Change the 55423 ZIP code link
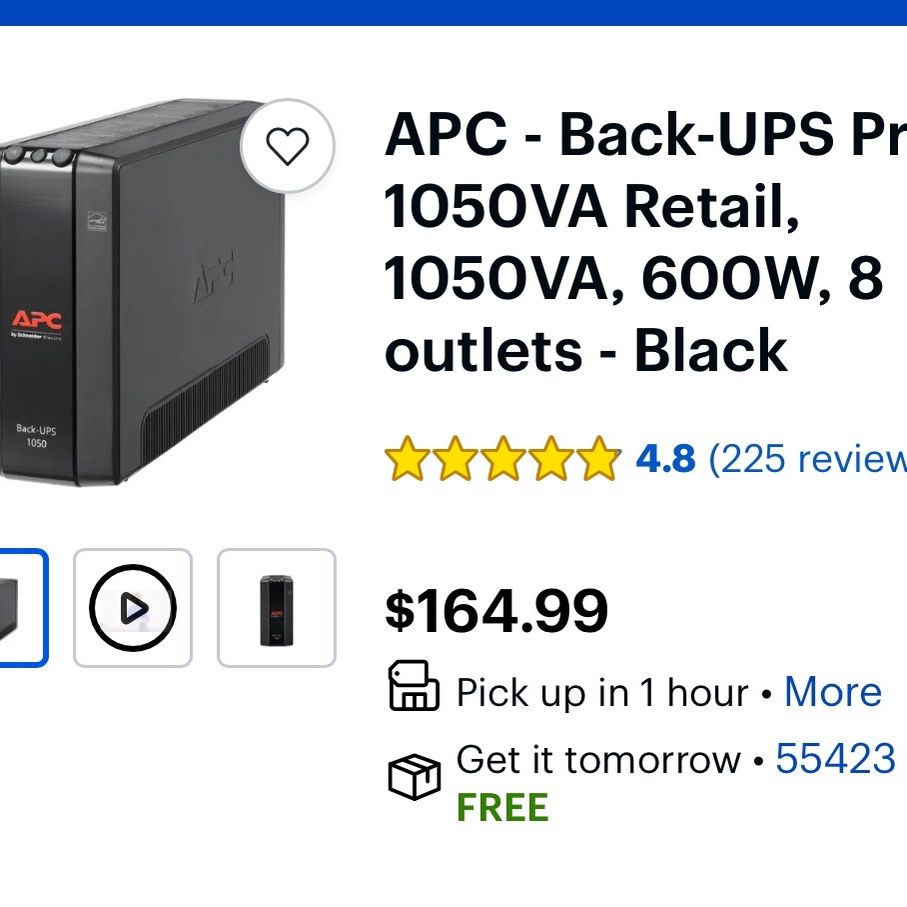Image resolution: width=907 pixels, height=907 pixels. click(836, 758)
